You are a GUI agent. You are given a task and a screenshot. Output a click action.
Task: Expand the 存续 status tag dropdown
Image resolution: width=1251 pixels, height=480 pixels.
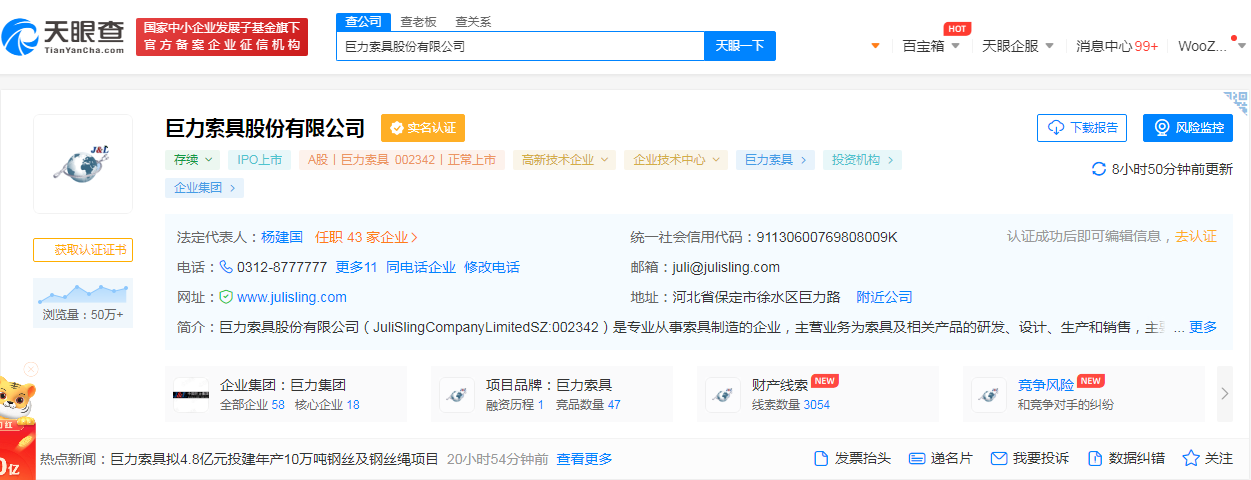click(193, 159)
